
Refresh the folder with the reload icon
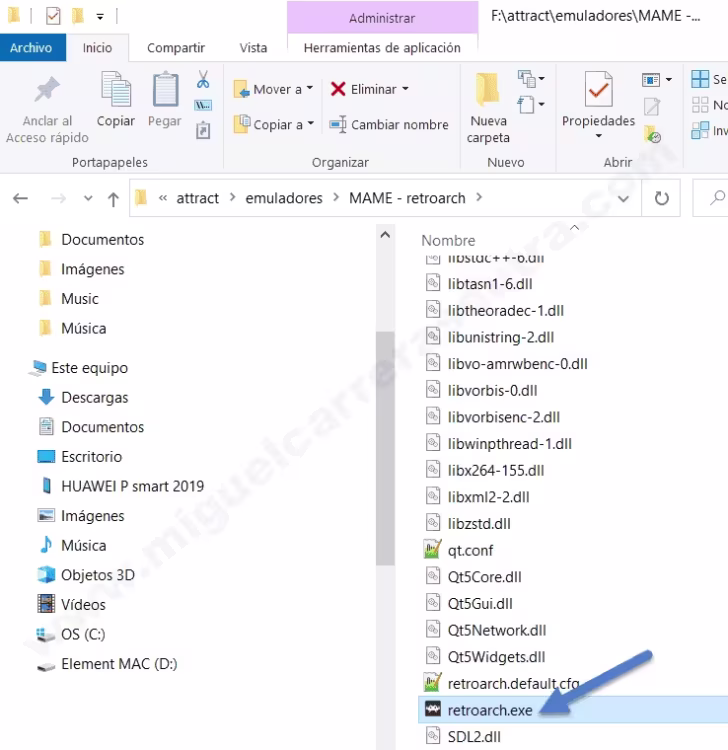click(662, 198)
